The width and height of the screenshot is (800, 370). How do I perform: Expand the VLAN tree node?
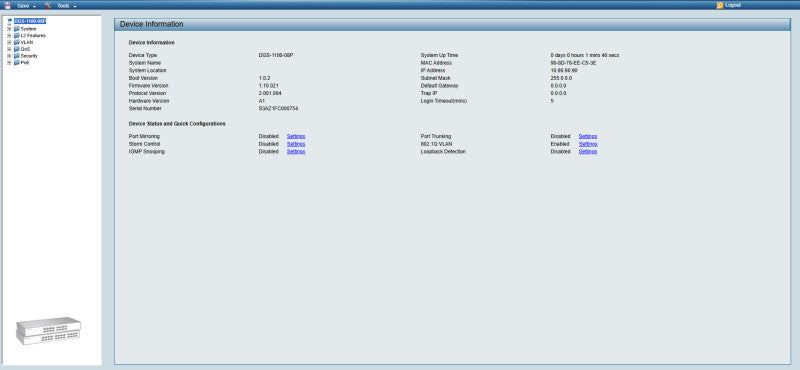[9, 42]
